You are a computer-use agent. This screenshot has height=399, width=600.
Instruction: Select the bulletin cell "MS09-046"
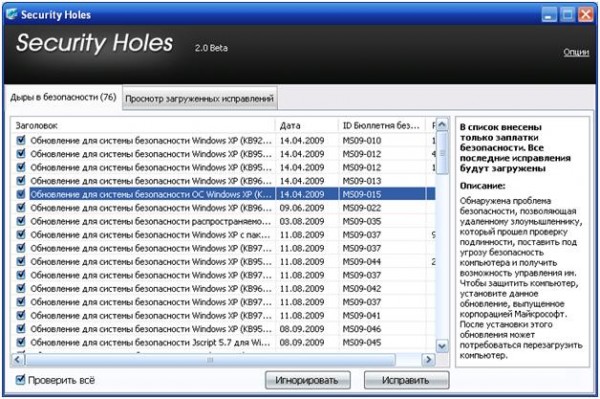point(362,329)
